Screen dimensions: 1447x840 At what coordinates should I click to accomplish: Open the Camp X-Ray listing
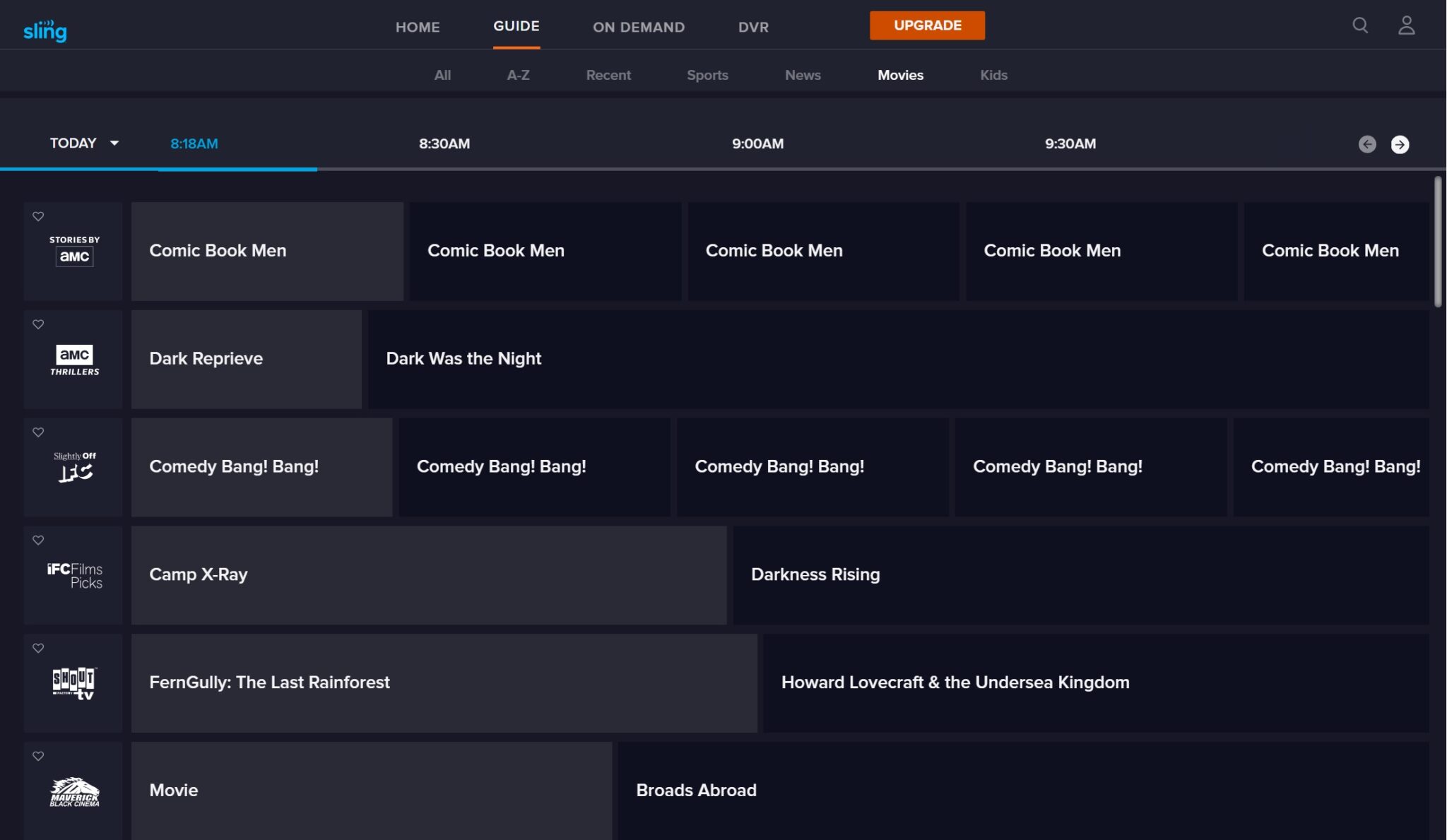tap(429, 575)
